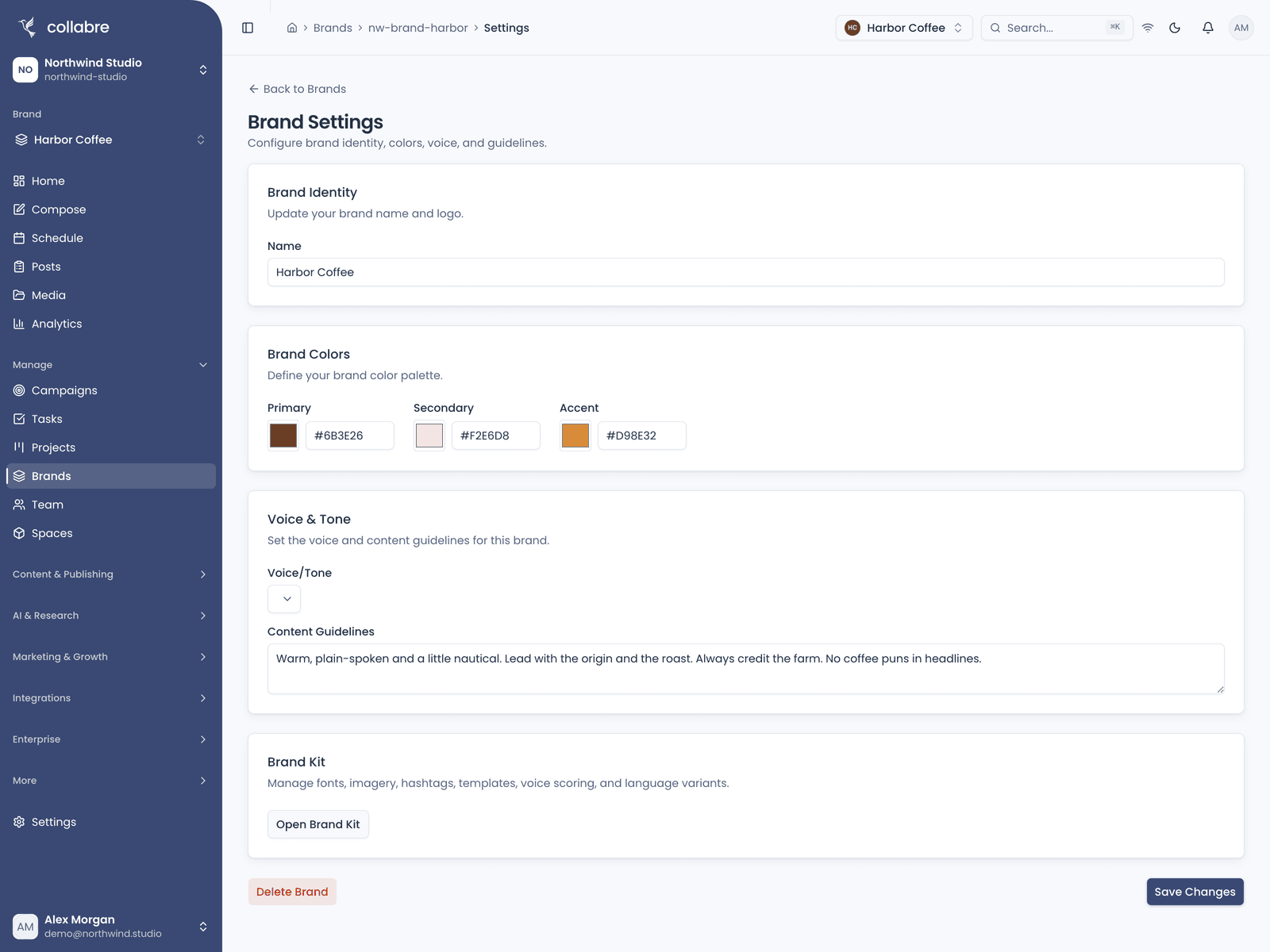1270x952 pixels.
Task: Expand Content & Publishing section
Action: 111,574
